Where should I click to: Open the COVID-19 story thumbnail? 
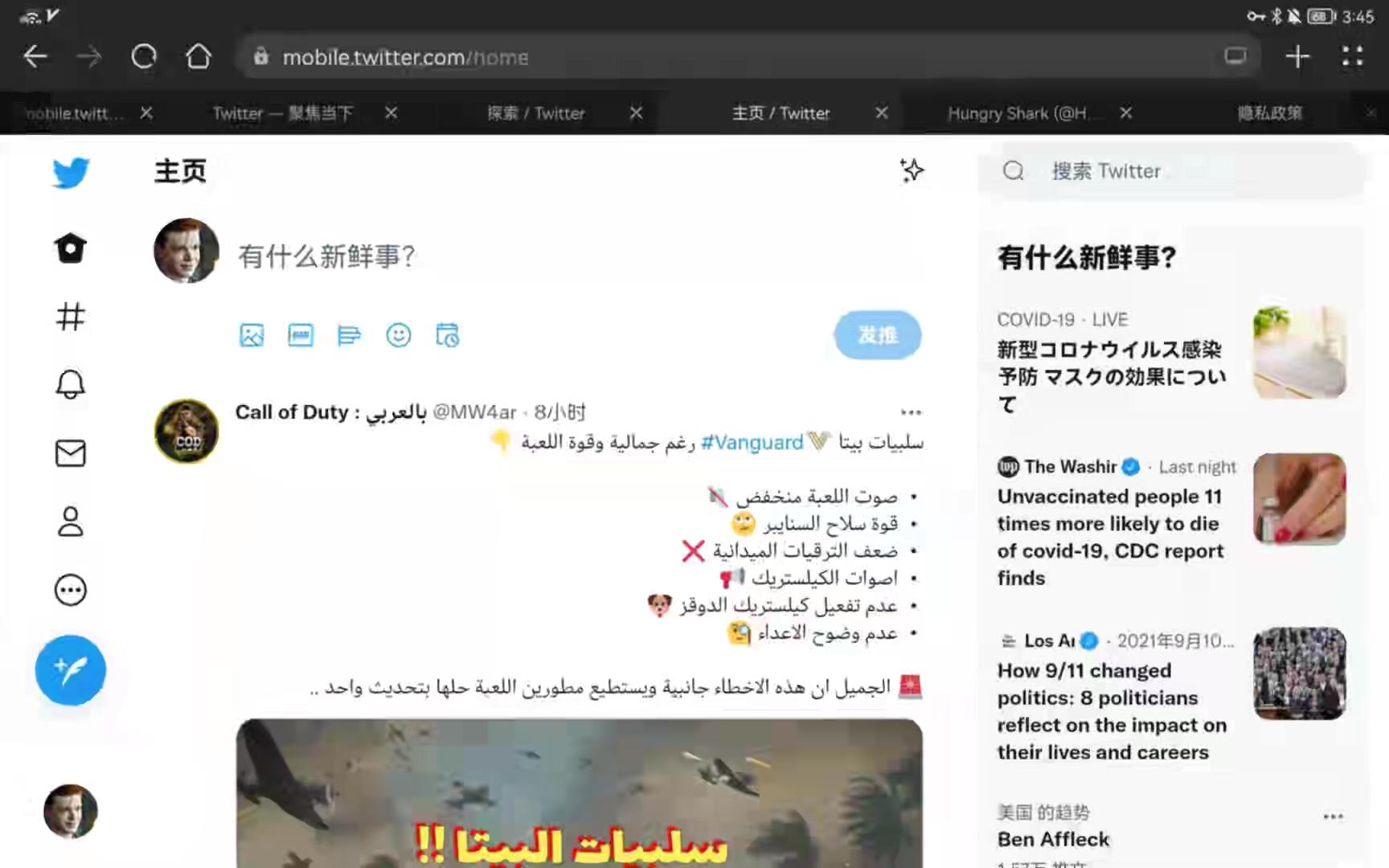tap(1300, 352)
